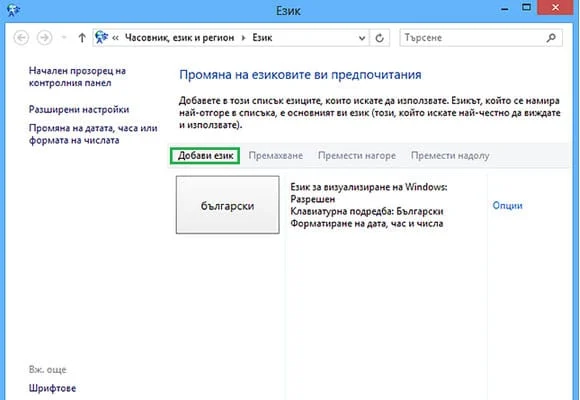Click the 'Език' breadcrumb segment

(262, 38)
